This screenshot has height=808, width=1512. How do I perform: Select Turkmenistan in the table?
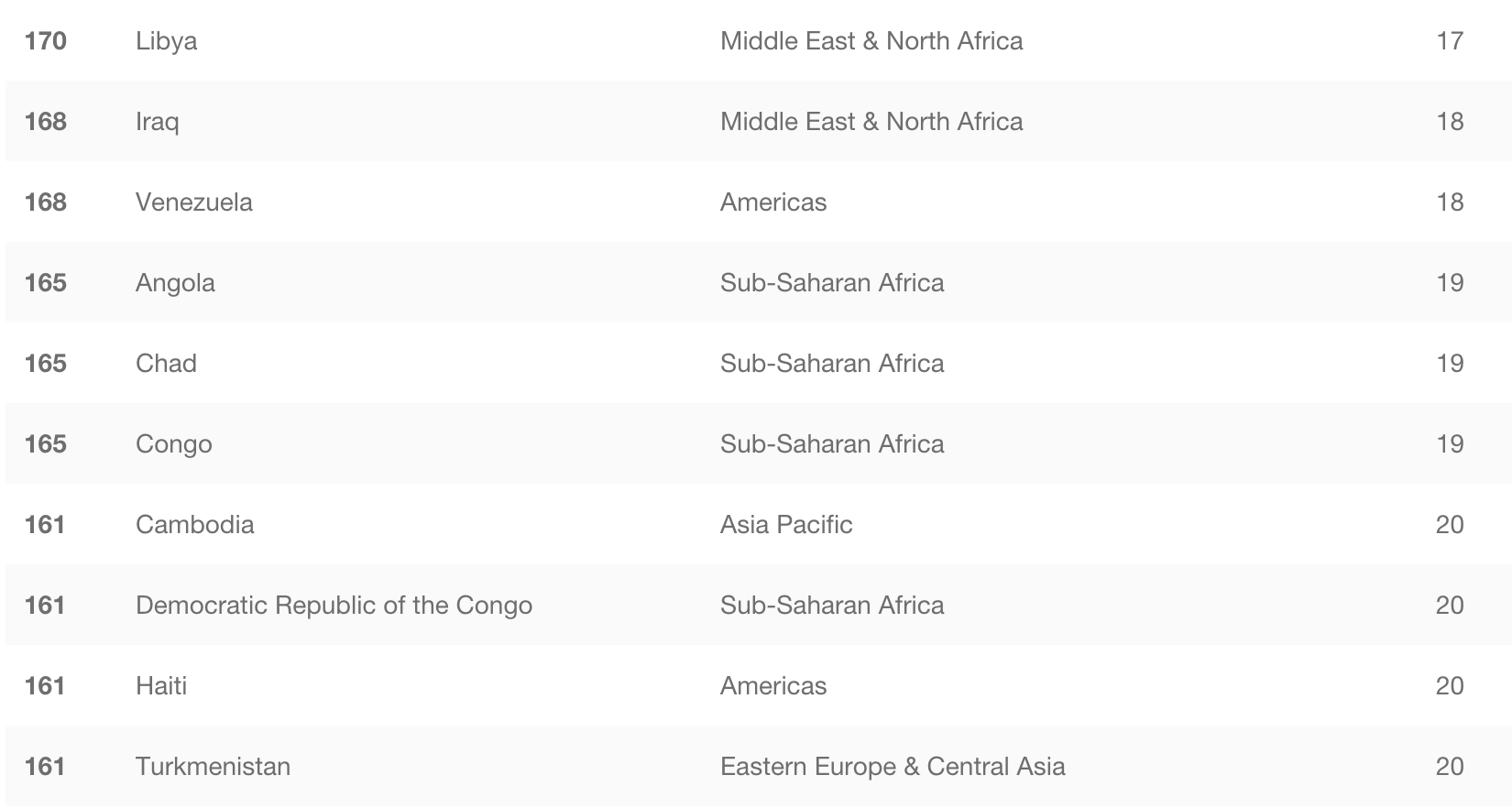coord(213,766)
